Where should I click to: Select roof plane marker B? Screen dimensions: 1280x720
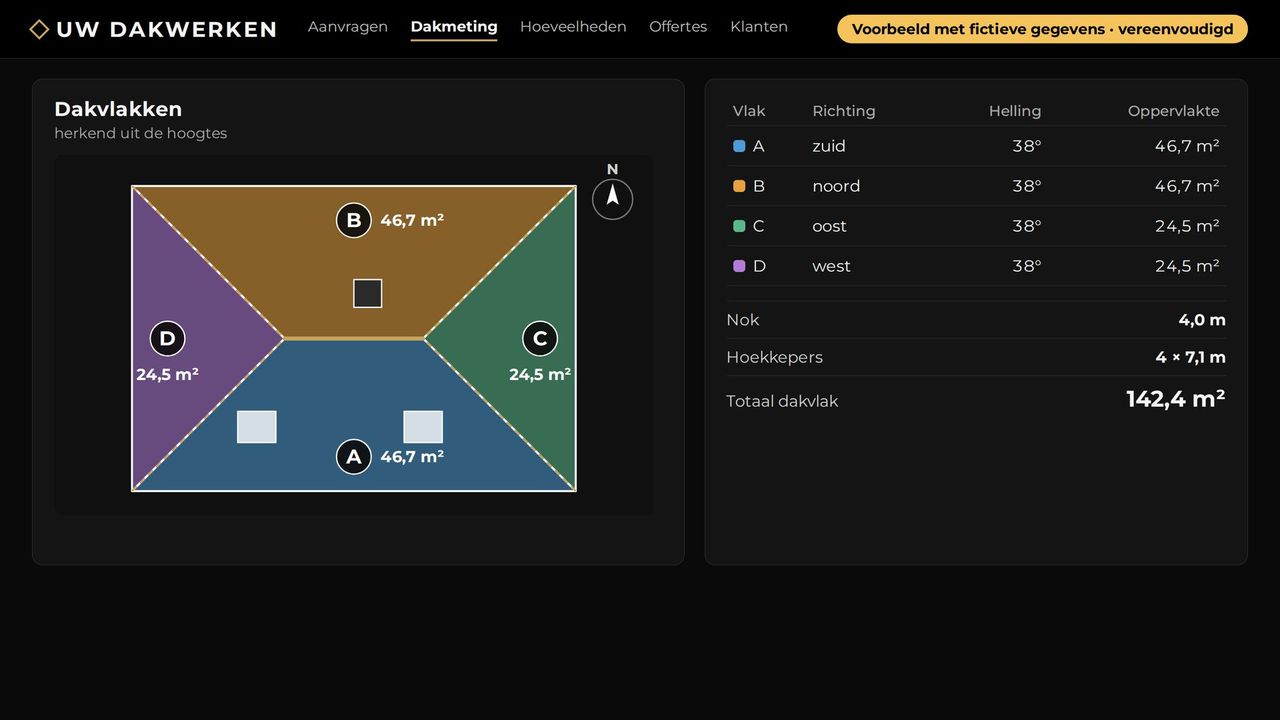[354, 220]
